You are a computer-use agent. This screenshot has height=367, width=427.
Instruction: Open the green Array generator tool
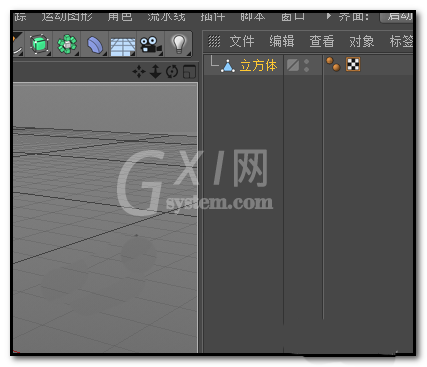pos(67,44)
